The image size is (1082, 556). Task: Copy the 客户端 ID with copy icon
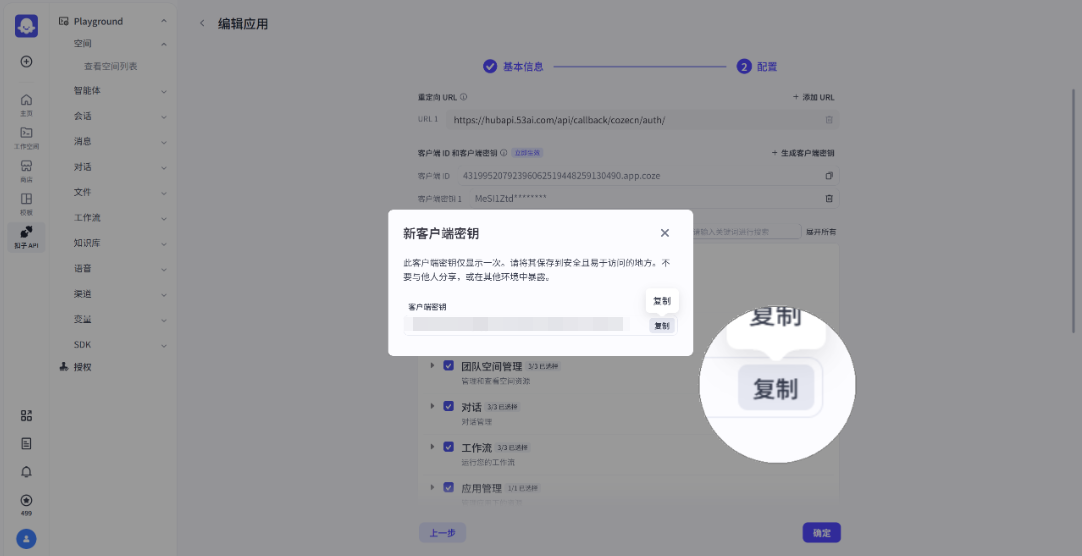tap(829, 176)
